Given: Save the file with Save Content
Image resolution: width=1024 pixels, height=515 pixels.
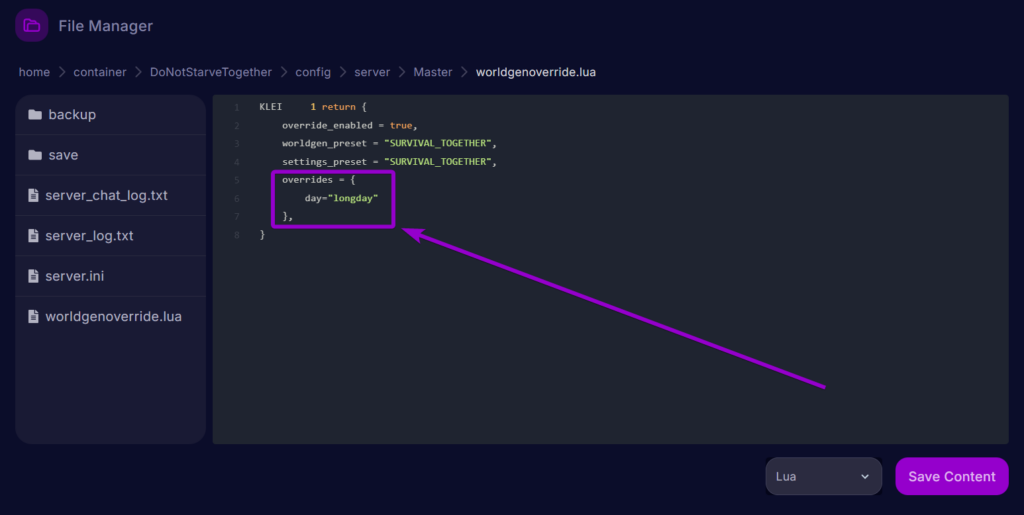Looking at the screenshot, I should (951, 476).
